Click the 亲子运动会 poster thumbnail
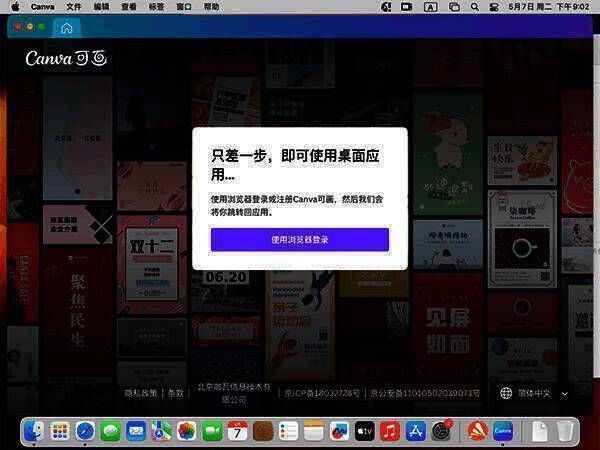Image resolution: width=600 pixels, height=450 pixels. coord(300,325)
